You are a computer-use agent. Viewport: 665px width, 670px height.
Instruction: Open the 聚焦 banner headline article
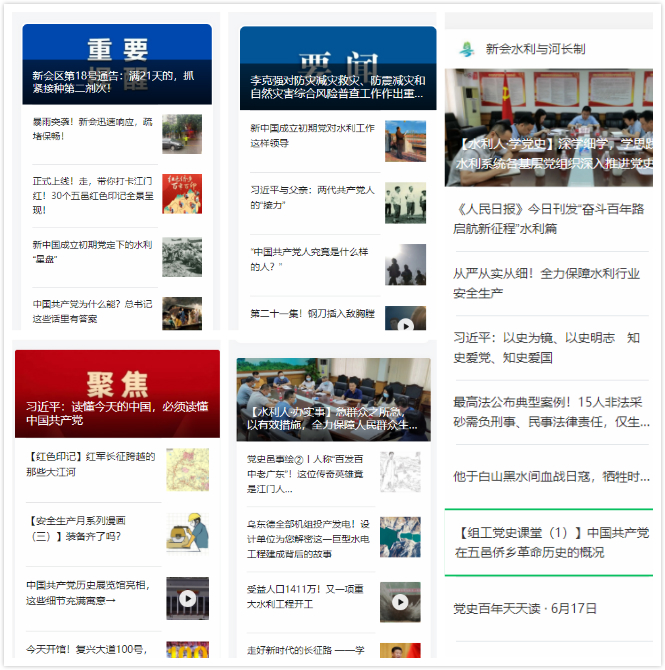117,393
